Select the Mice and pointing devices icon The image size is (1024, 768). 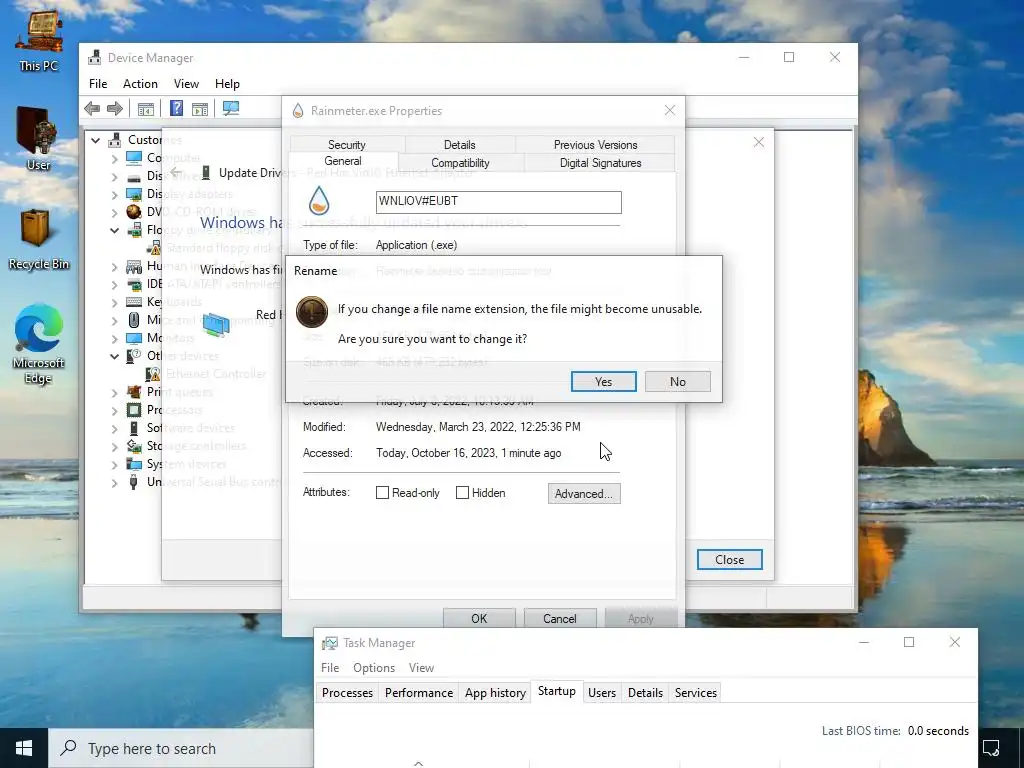134,320
